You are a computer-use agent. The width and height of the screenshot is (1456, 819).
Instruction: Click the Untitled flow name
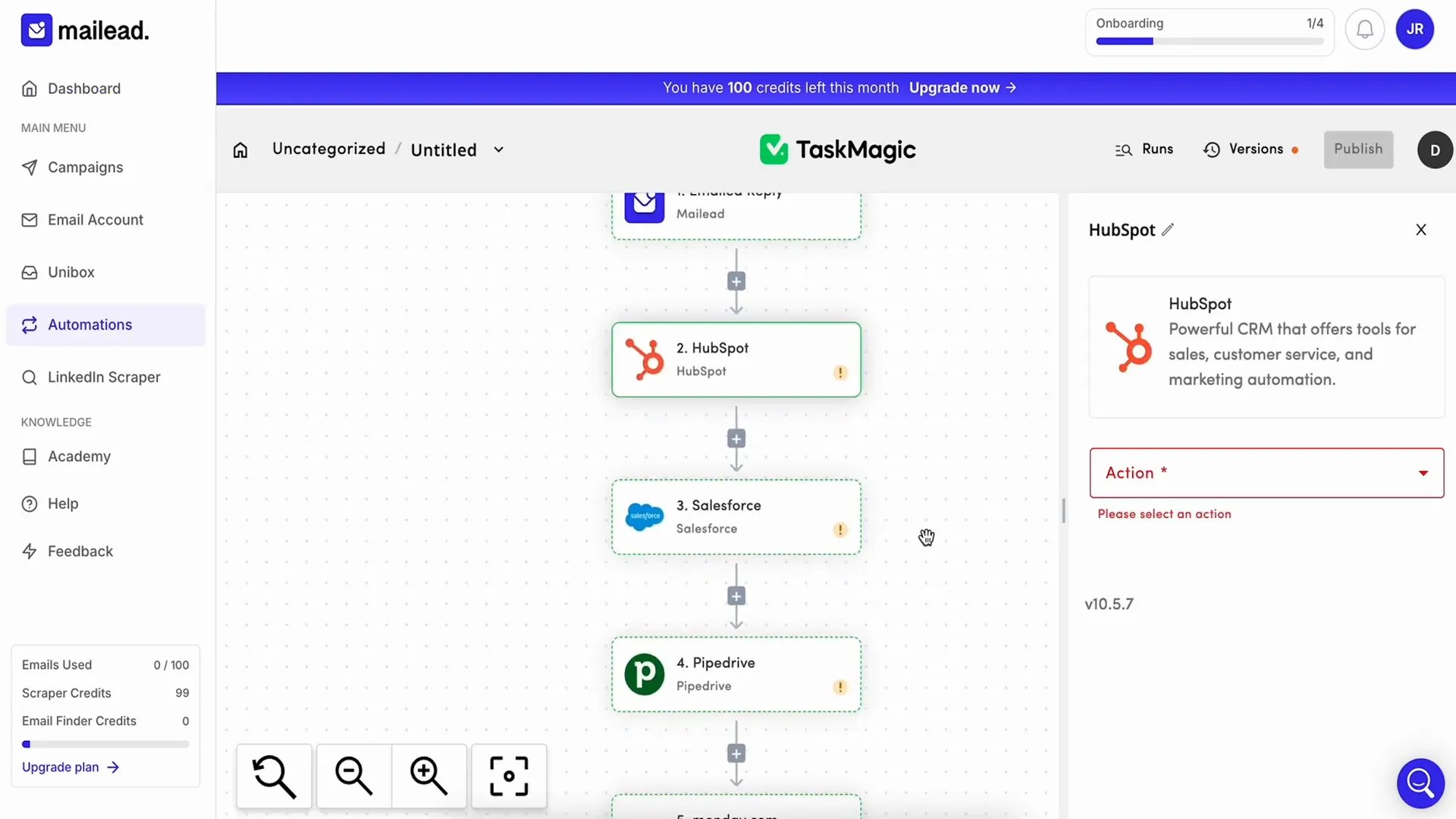[444, 150]
